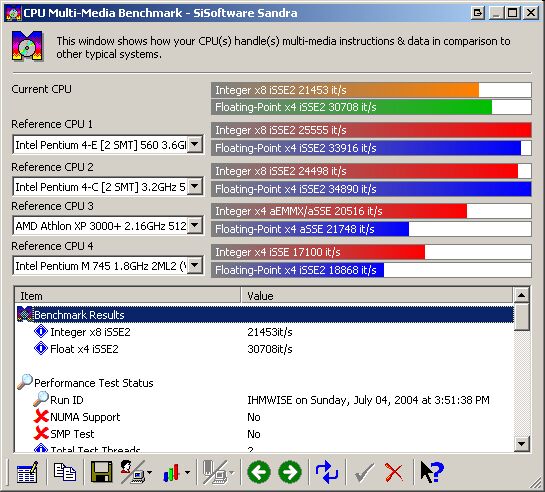This screenshot has height=492, width=545.
Task: Click the value 21453it/s
Action: (270, 332)
